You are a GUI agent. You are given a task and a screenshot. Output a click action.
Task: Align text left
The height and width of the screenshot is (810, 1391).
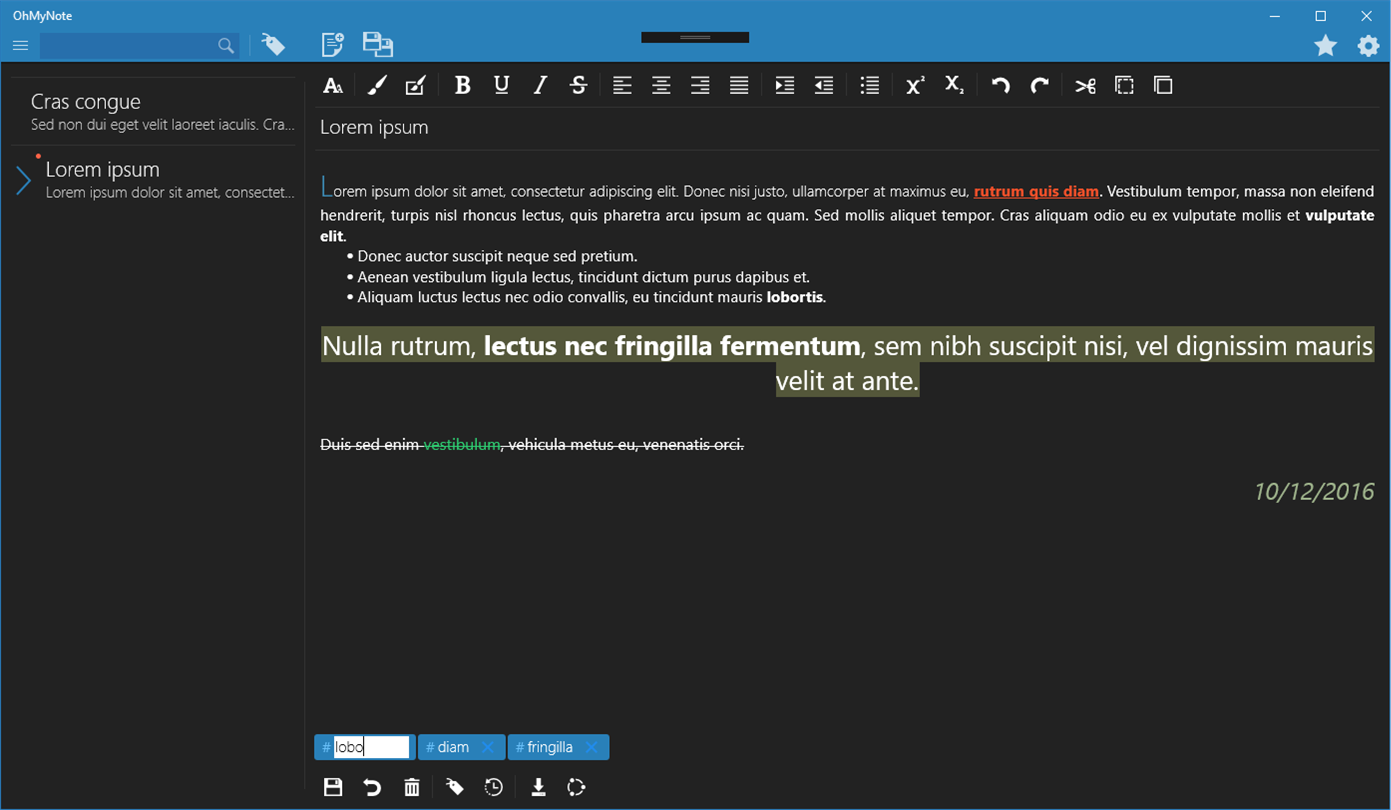(x=622, y=86)
